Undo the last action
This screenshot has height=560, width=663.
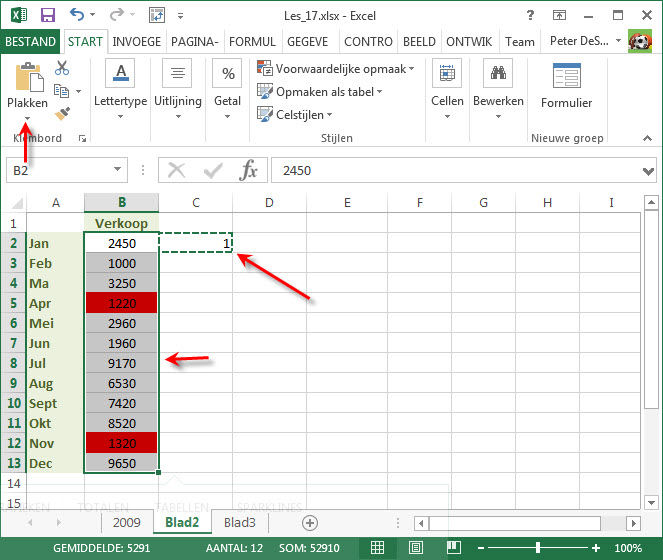(x=77, y=15)
